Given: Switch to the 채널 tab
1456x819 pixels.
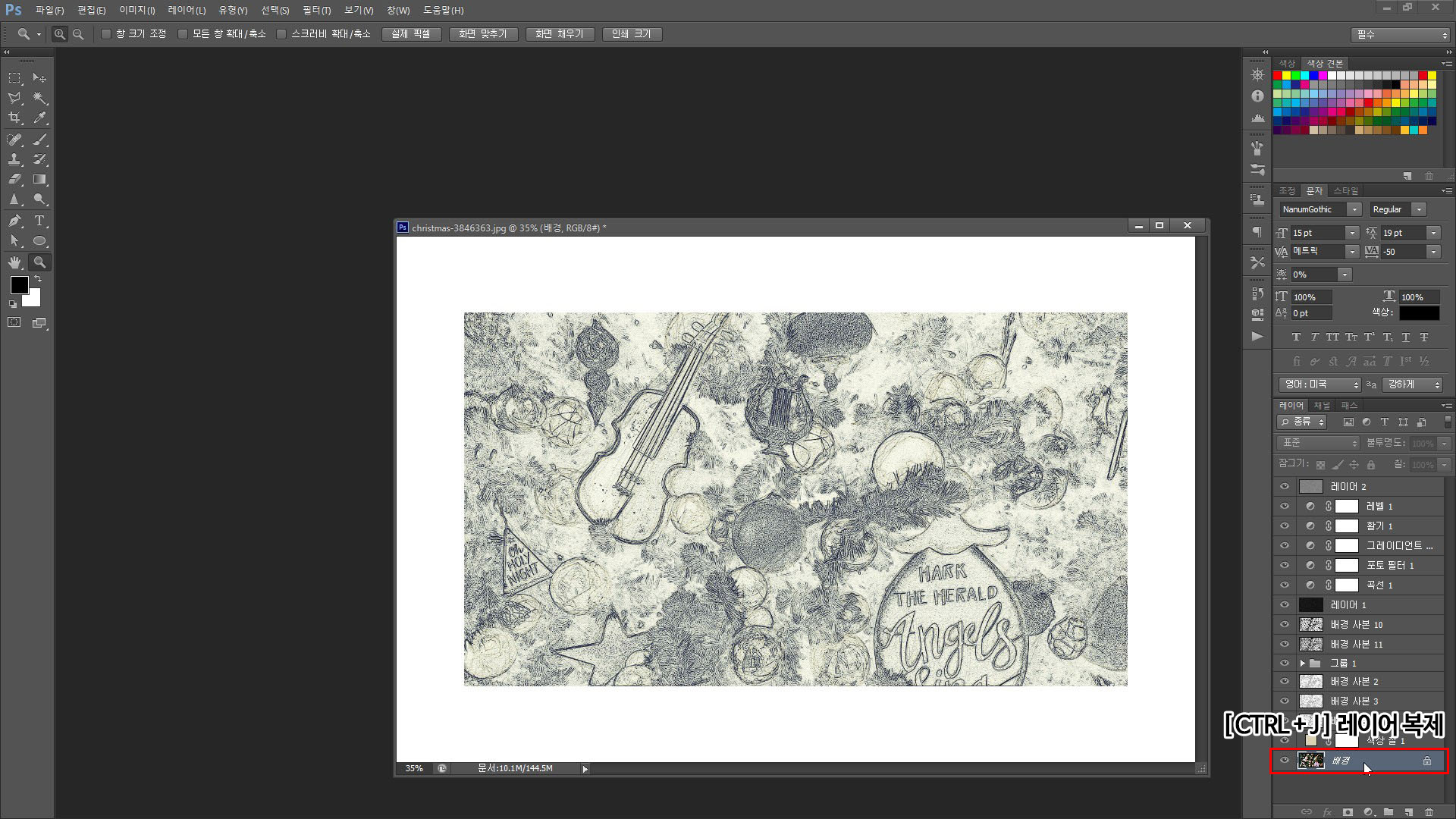Looking at the screenshot, I should click(x=1322, y=406).
